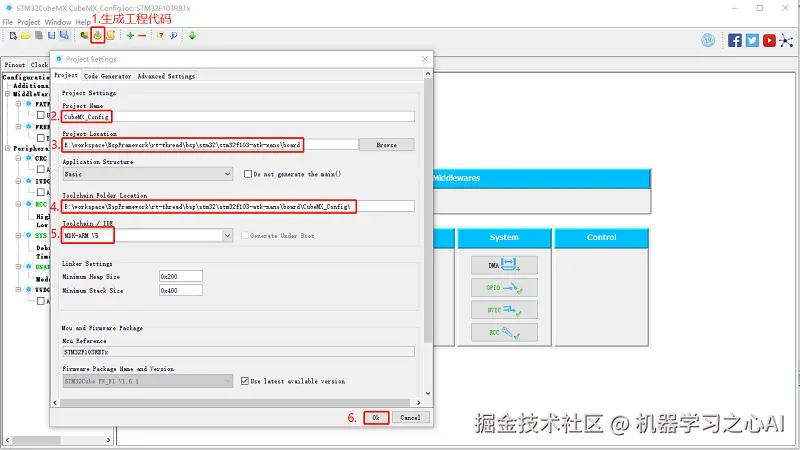The height and width of the screenshot is (450, 800).
Task: Open the ST anniversary badge icon
Action: point(708,40)
